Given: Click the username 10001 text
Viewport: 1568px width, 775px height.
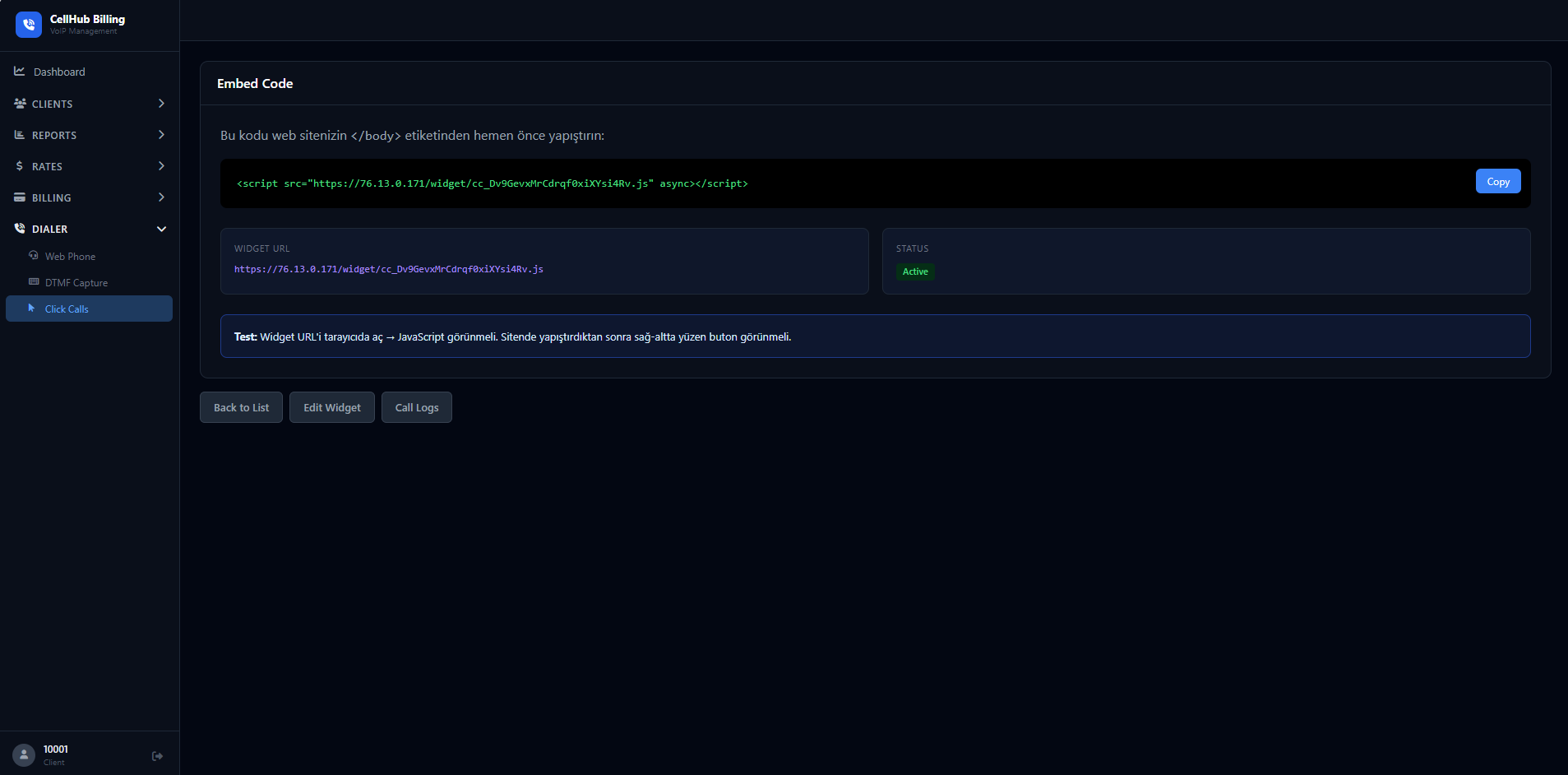Looking at the screenshot, I should [56, 749].
